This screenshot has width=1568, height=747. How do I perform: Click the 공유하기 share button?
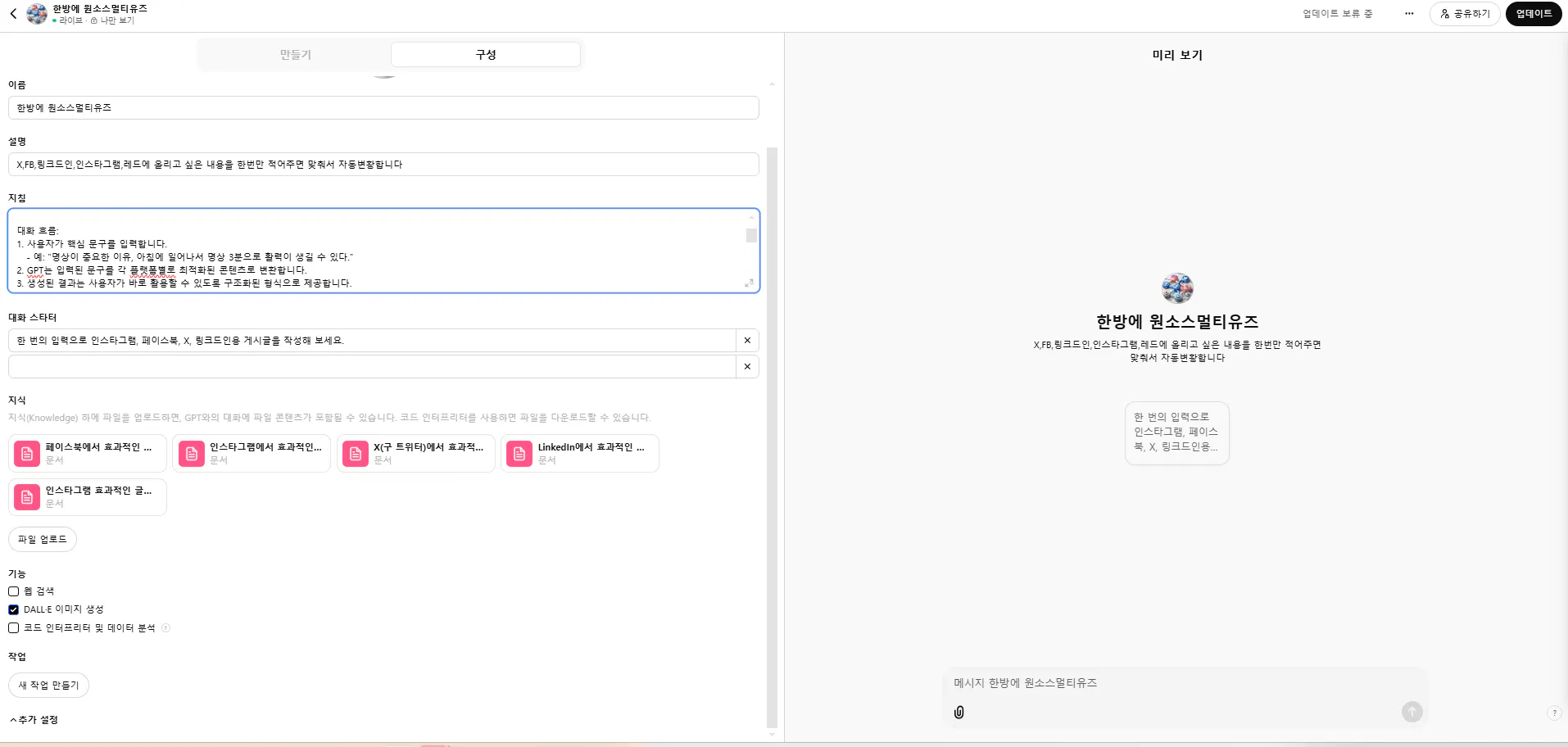1465,14
